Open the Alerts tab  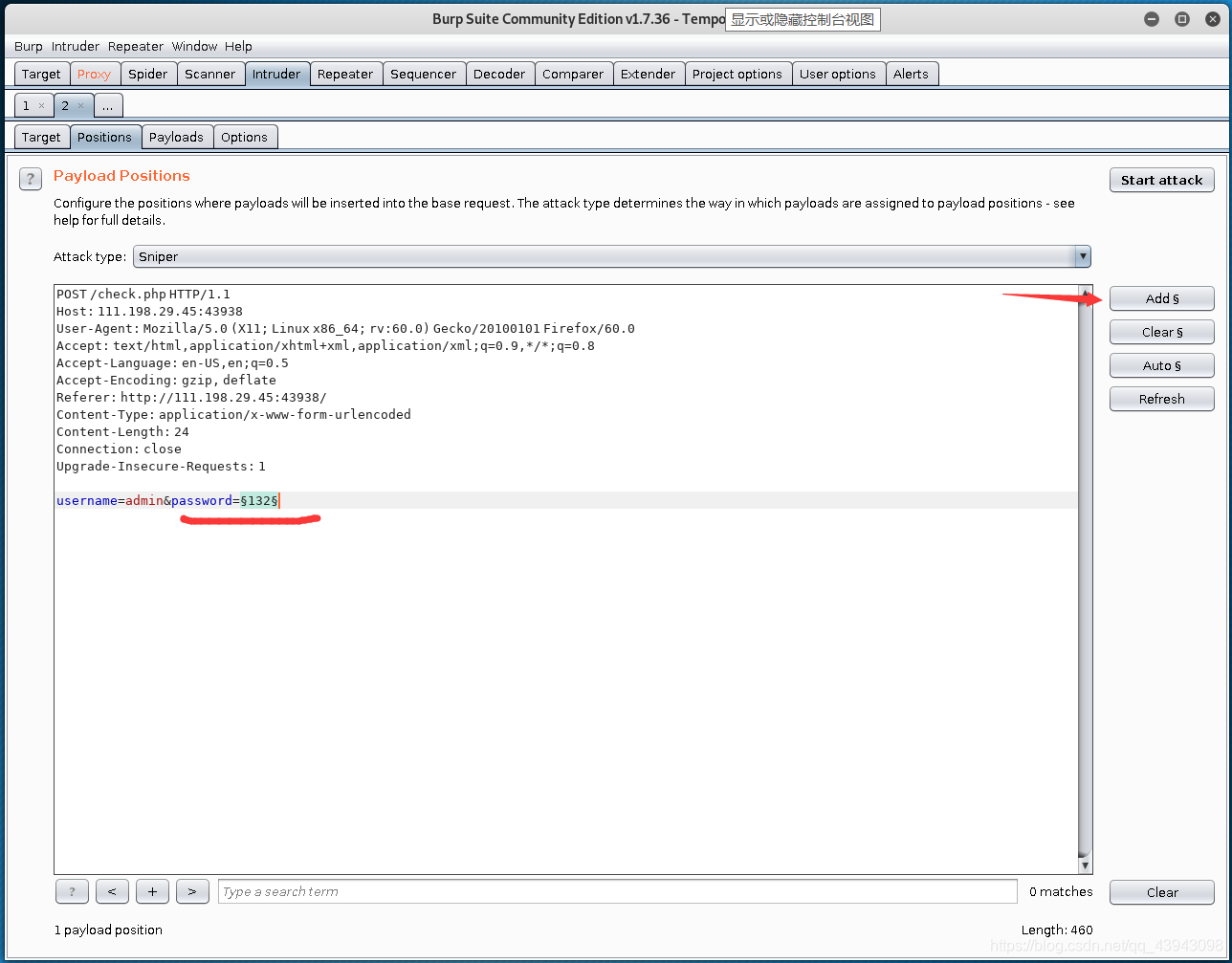click(912, 74)
